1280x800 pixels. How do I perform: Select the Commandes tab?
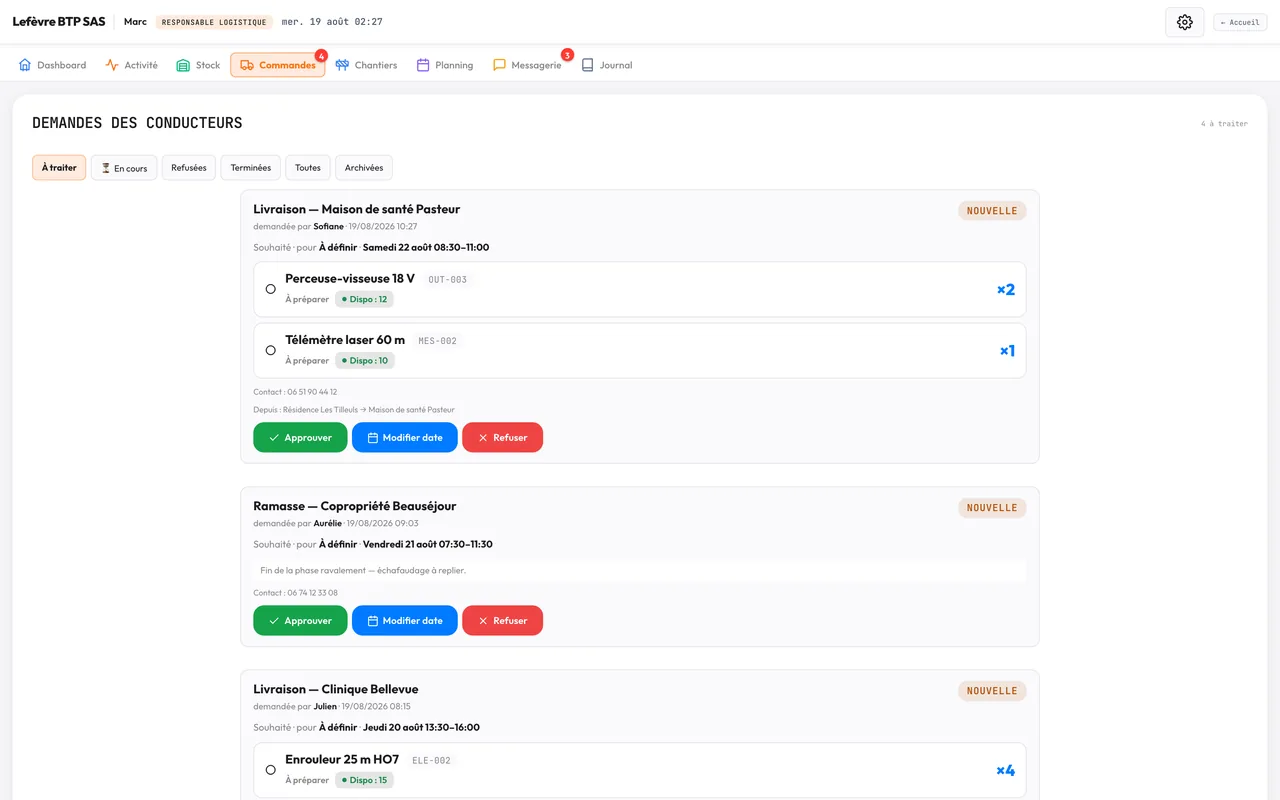coord(278,65)
